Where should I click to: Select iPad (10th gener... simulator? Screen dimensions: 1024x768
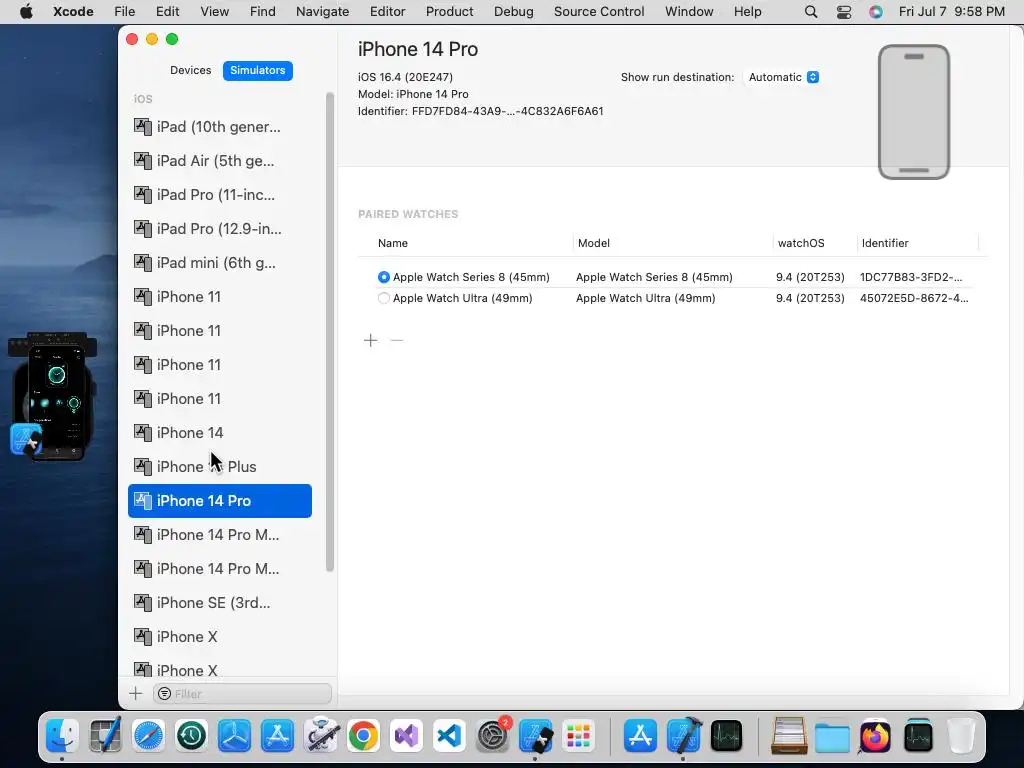(x=219, y=127)
